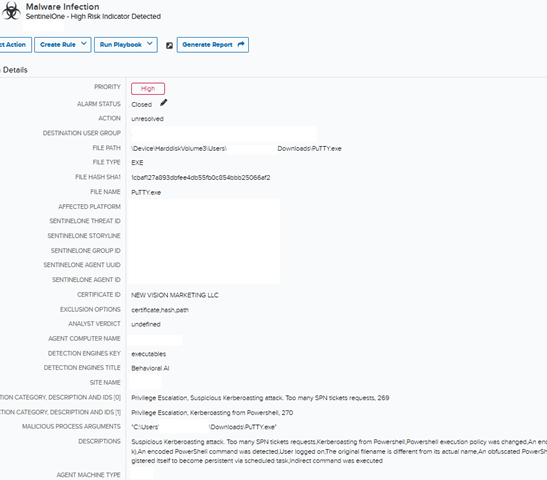
Task: Click the Behavioral AI engine title
Action: 150,368
